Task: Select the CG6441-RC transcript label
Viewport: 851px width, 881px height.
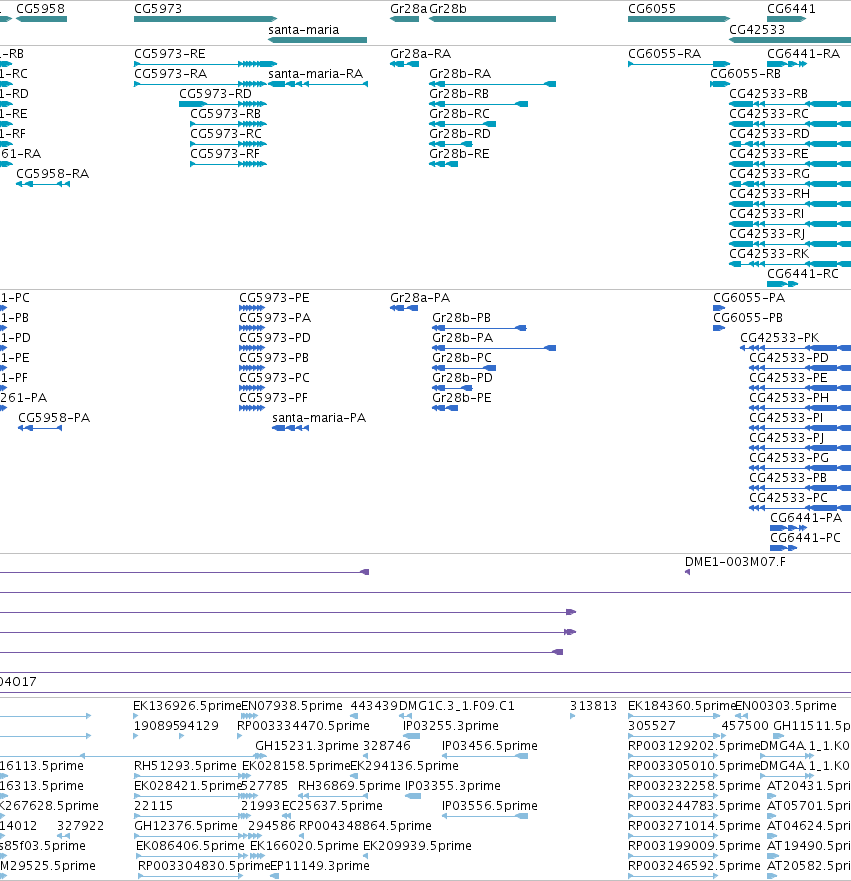Action: click(x=803, y=274)
